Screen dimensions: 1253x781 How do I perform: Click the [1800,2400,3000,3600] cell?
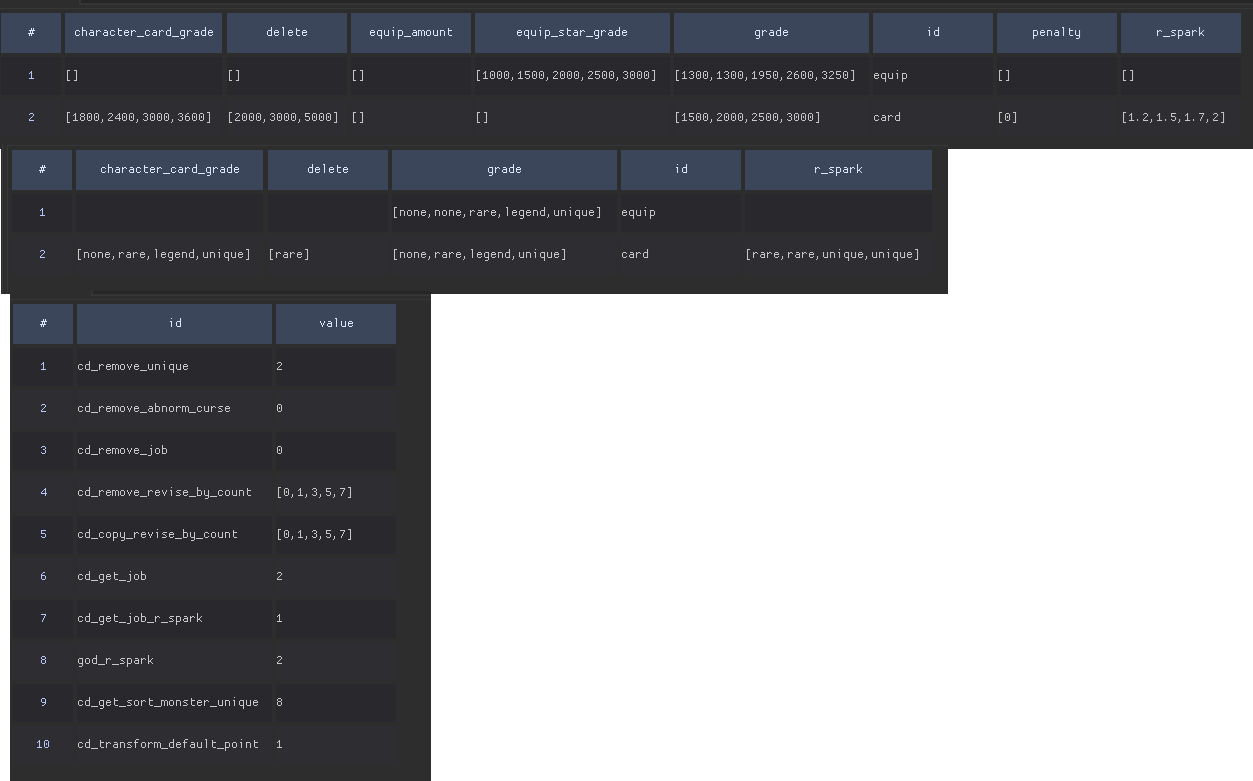[144, 117]
